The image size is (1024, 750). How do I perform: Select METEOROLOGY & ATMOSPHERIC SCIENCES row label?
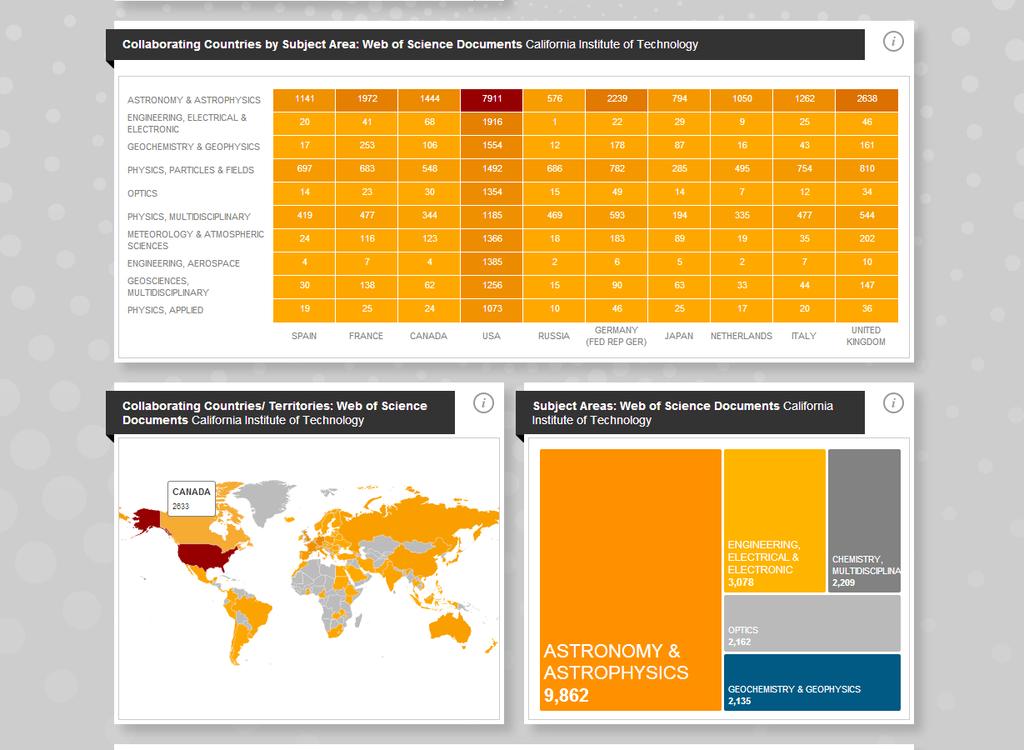coord(195,240)
